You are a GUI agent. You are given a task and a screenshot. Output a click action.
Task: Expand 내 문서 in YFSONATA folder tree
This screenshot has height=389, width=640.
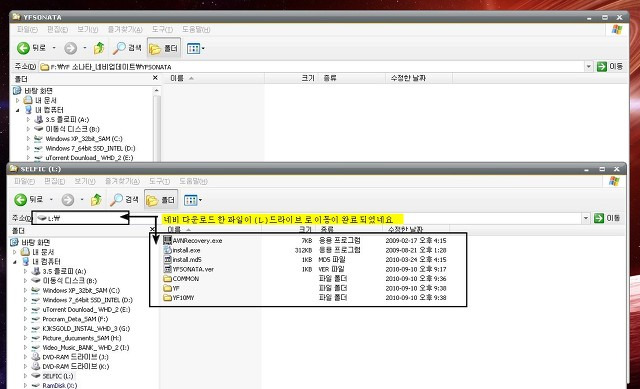pyautogui.click(x=18, y=100)
